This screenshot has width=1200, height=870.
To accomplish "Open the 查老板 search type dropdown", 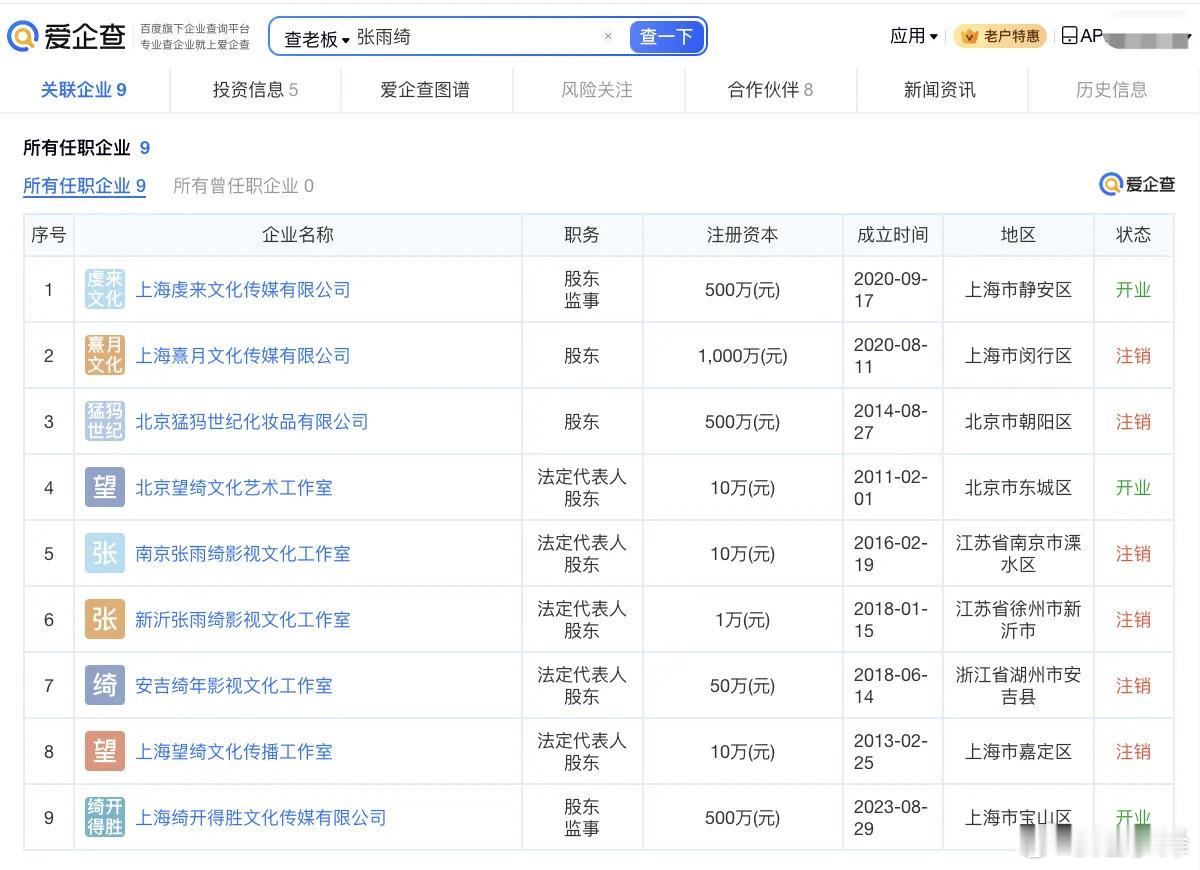I will point(316,38).
